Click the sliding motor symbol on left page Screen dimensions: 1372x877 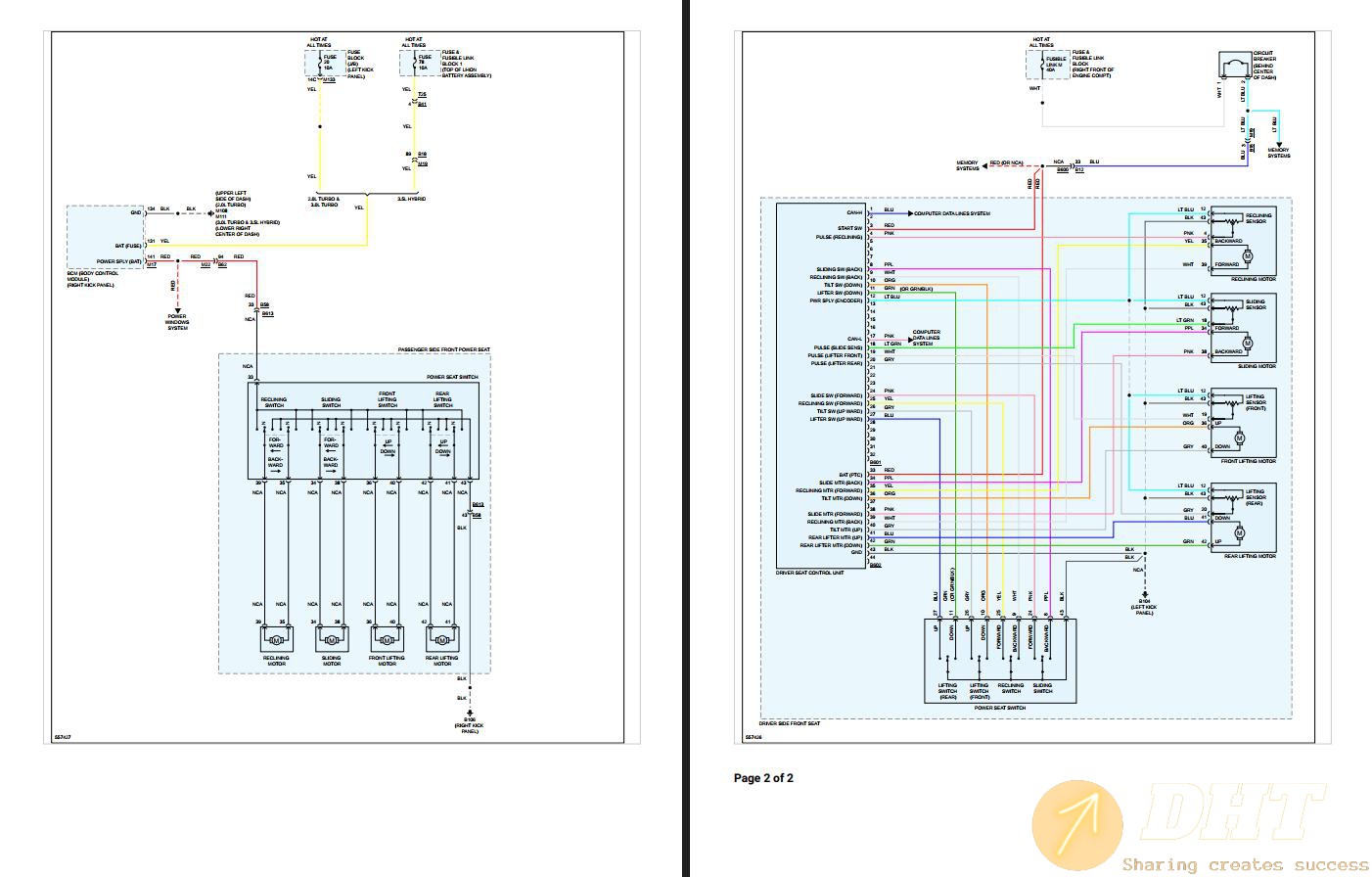[331, 640]
